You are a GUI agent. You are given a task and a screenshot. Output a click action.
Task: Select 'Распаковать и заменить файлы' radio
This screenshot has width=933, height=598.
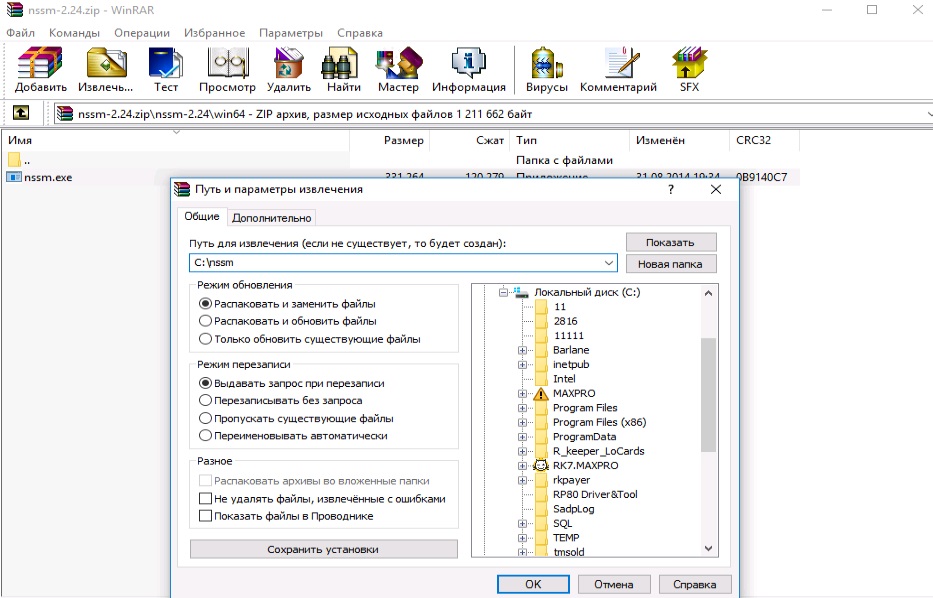[205, 303]
